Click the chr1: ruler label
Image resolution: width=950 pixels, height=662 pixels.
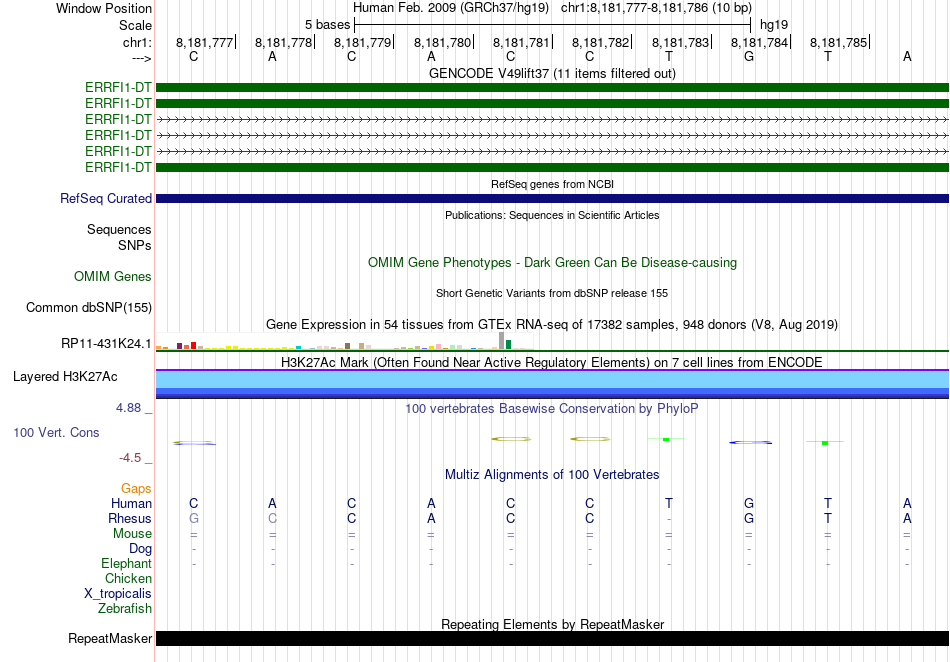[137, 42]
